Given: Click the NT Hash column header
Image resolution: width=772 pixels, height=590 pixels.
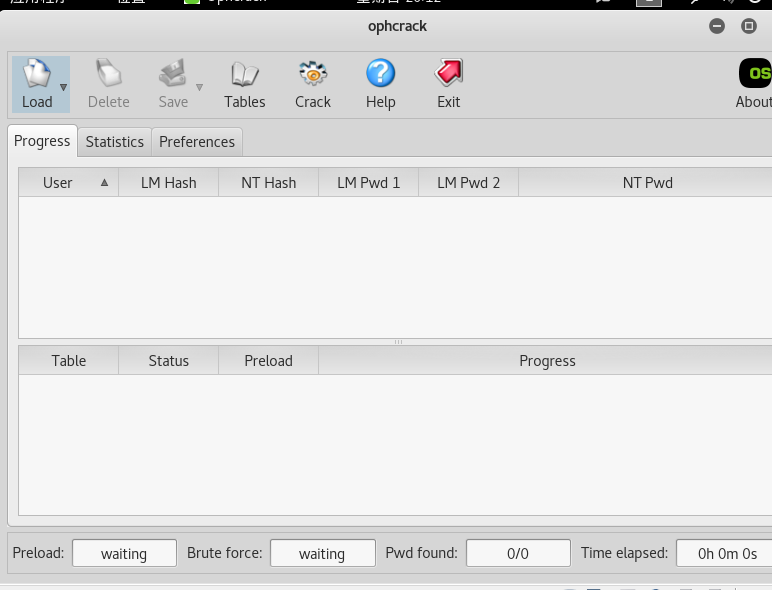Looking at the screenshot, I should tap(269, 183).
